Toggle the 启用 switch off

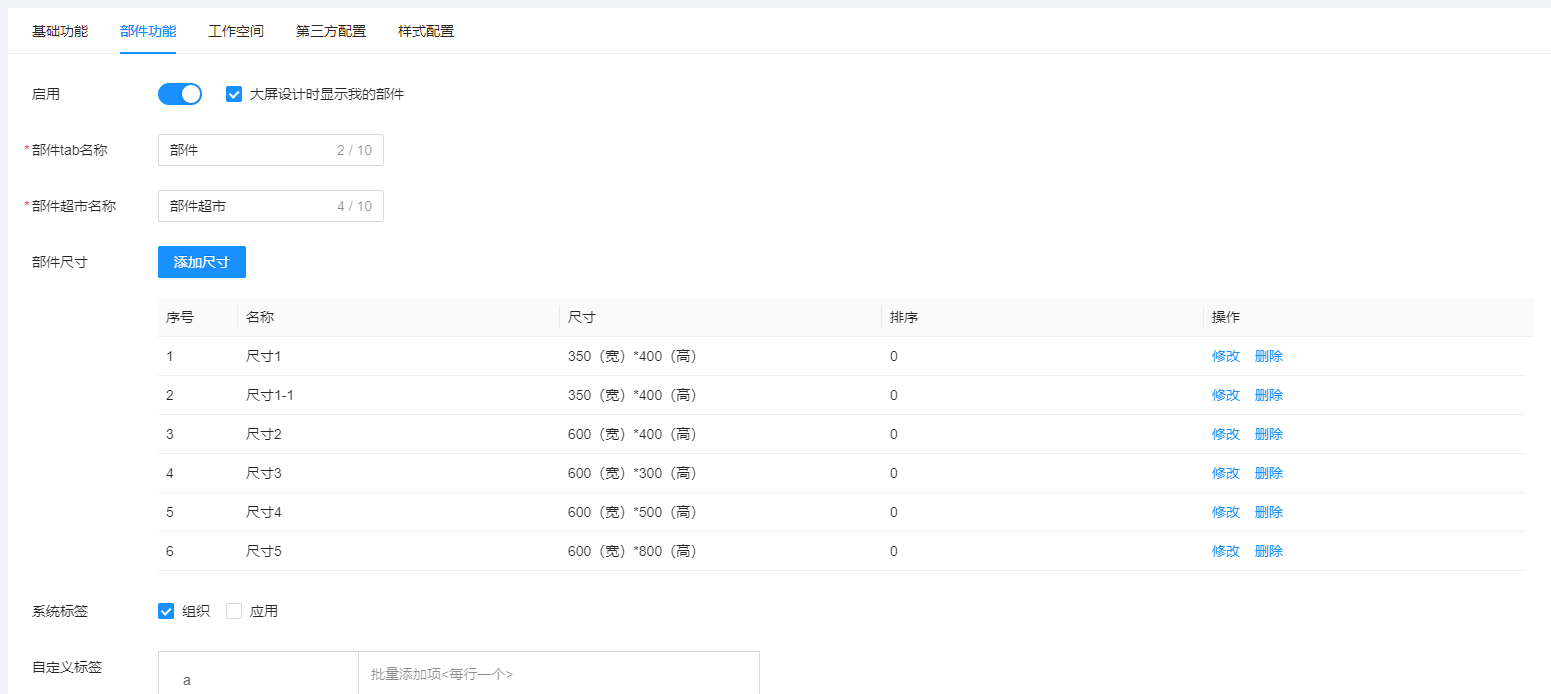[180, 94]
